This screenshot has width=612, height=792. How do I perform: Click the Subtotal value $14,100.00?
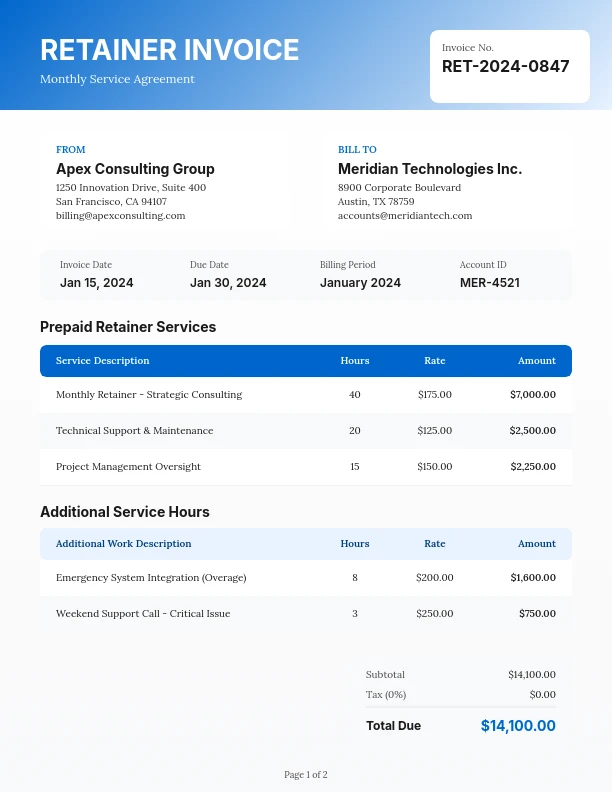click(x=531, y=675)
